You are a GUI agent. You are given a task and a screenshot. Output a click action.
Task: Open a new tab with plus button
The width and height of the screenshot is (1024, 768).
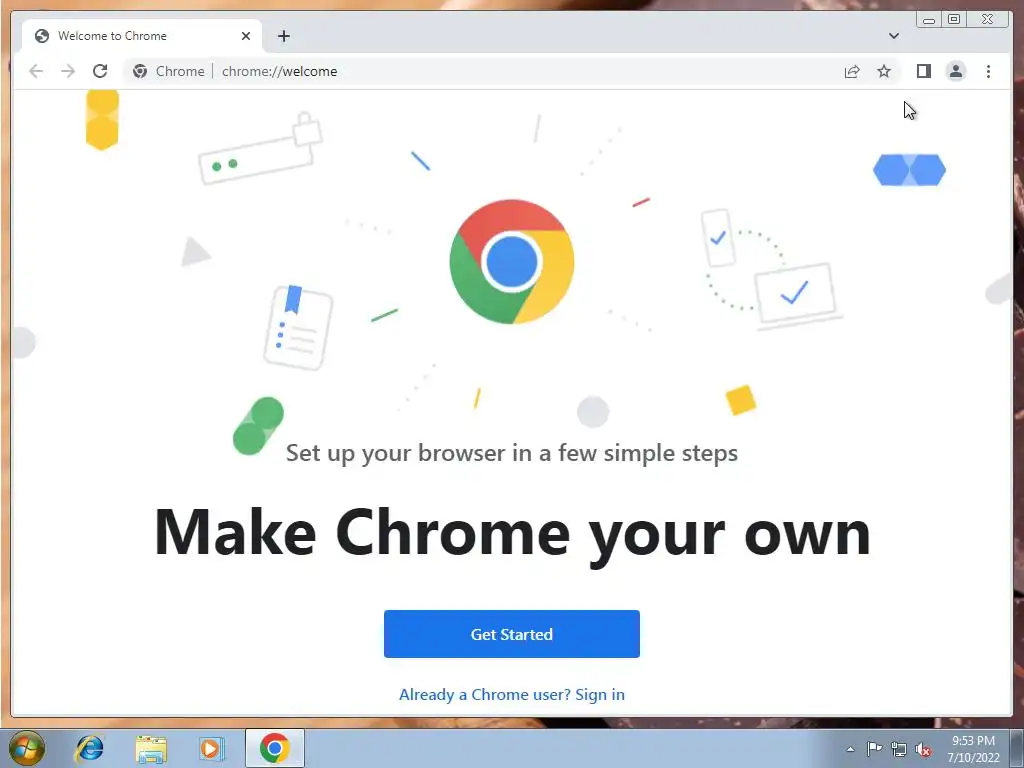(x=283, y=36)
